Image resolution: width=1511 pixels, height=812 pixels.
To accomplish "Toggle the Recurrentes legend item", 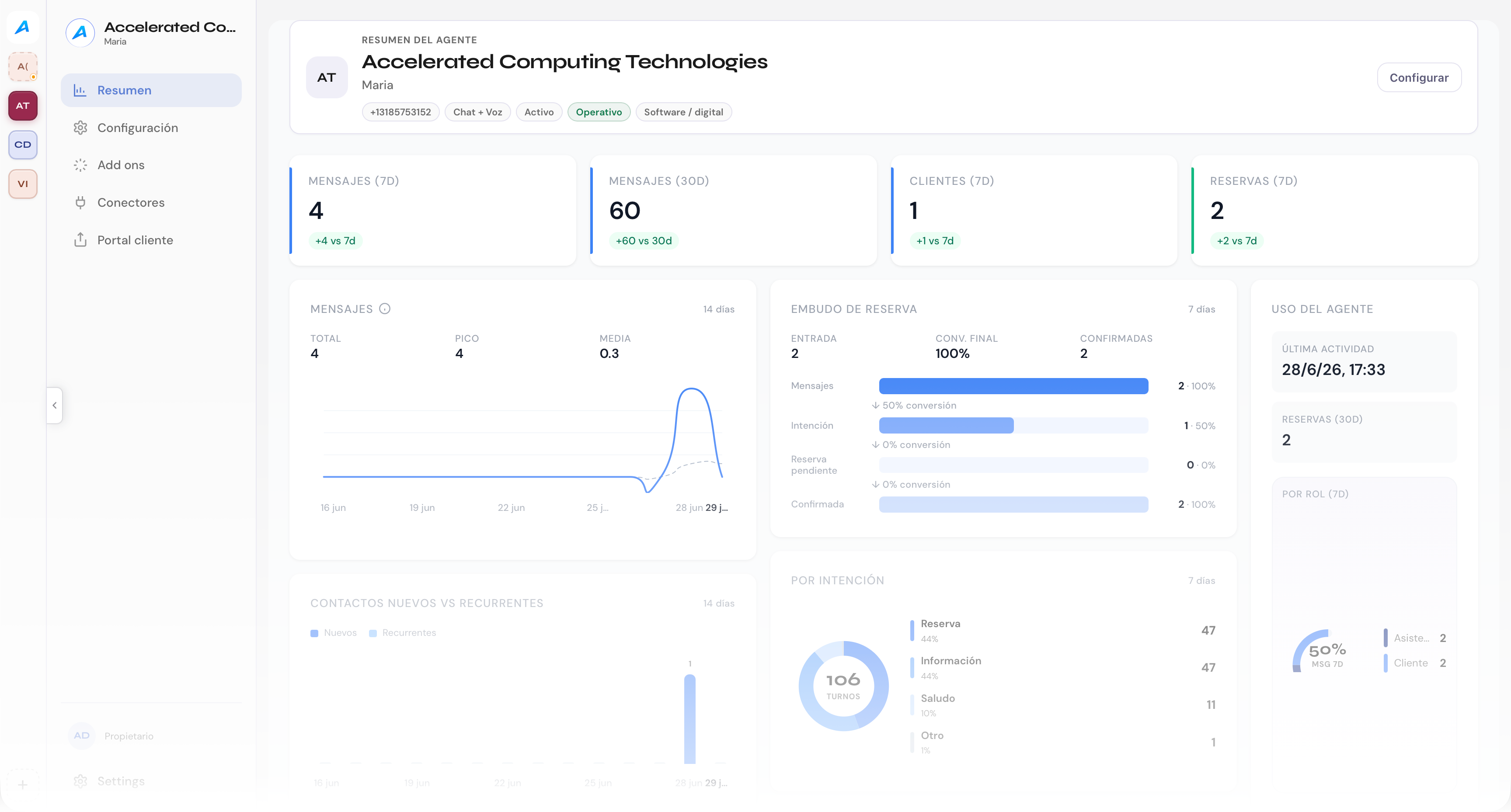I will pos(402,632).
